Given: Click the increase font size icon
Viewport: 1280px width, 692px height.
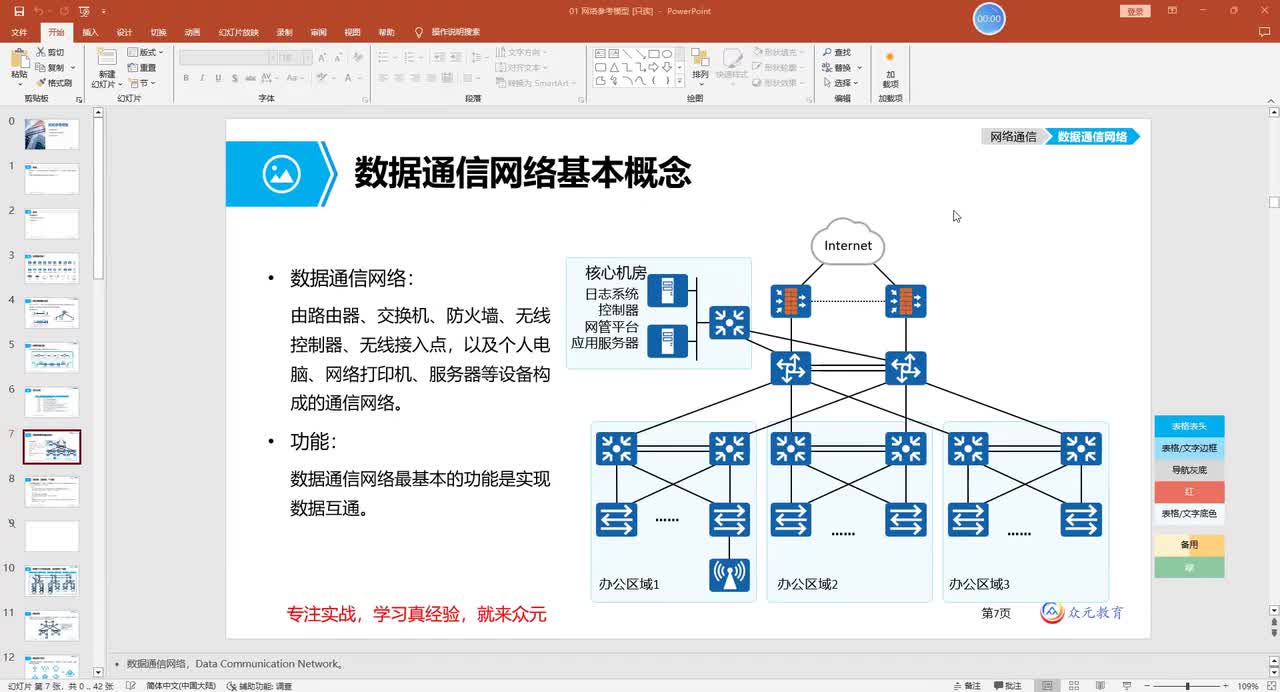Looking at the screenshot, I should point(321,57).
